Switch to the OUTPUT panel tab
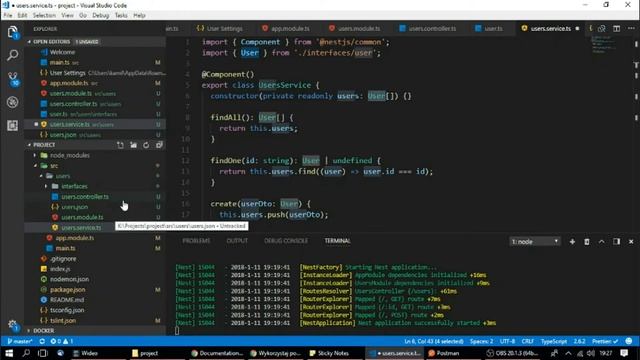Viewport: 640px width, 360px height. 237,241
